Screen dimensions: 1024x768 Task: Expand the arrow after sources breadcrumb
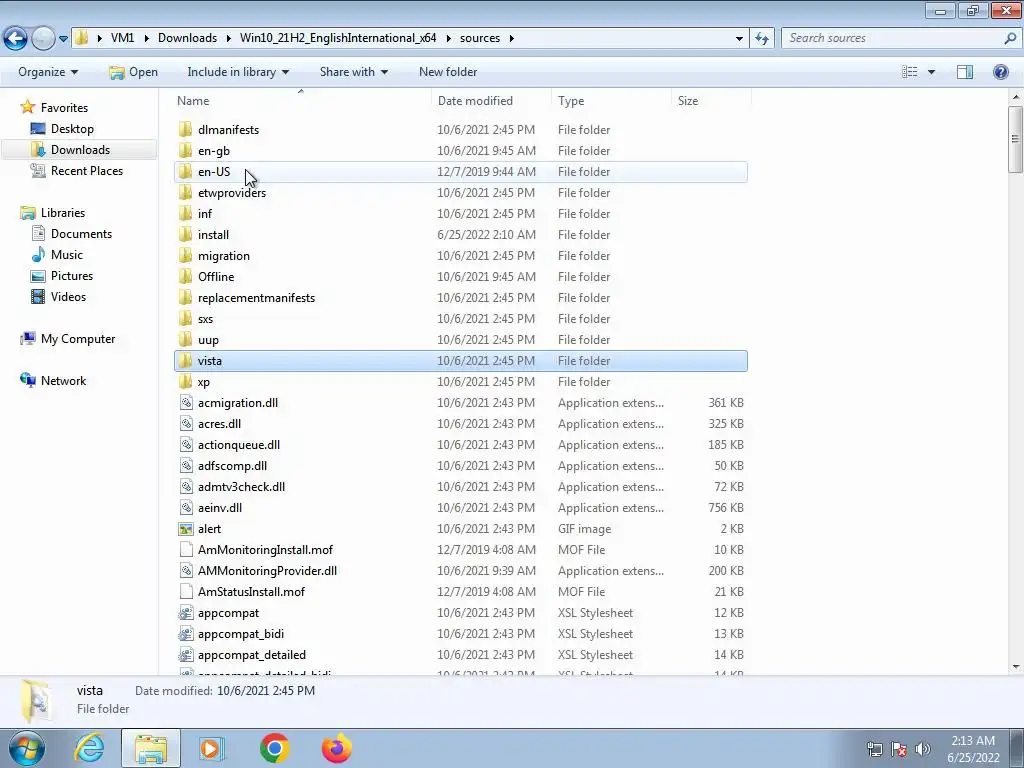coord(511,39)
